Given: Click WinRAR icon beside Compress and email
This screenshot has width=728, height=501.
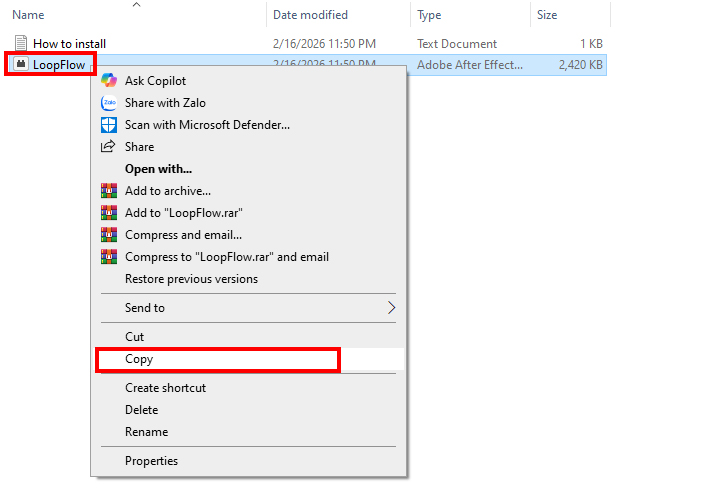Looking at the screenshot, I should point(109,235).
